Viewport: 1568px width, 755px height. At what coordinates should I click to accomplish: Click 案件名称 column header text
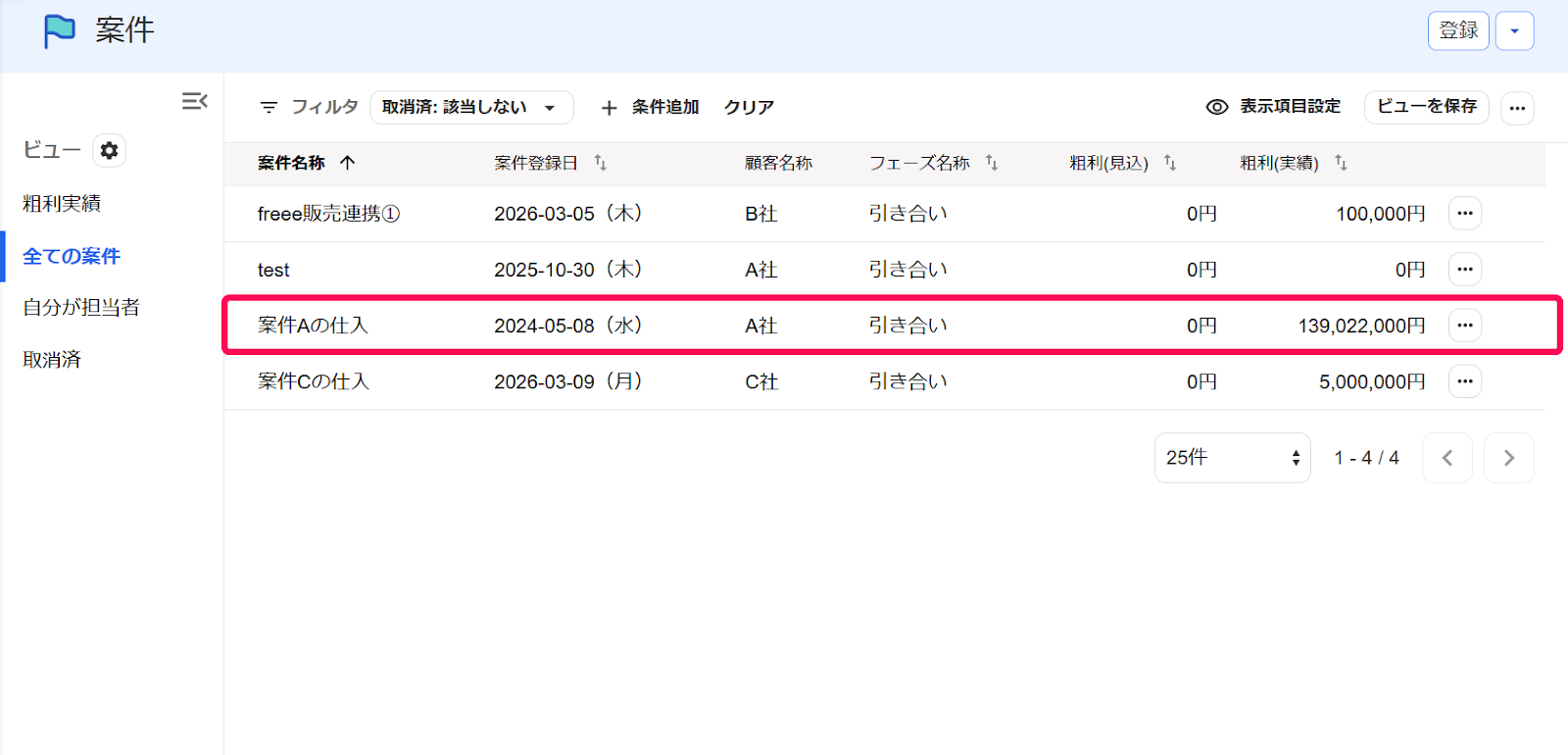click(291, 163)
